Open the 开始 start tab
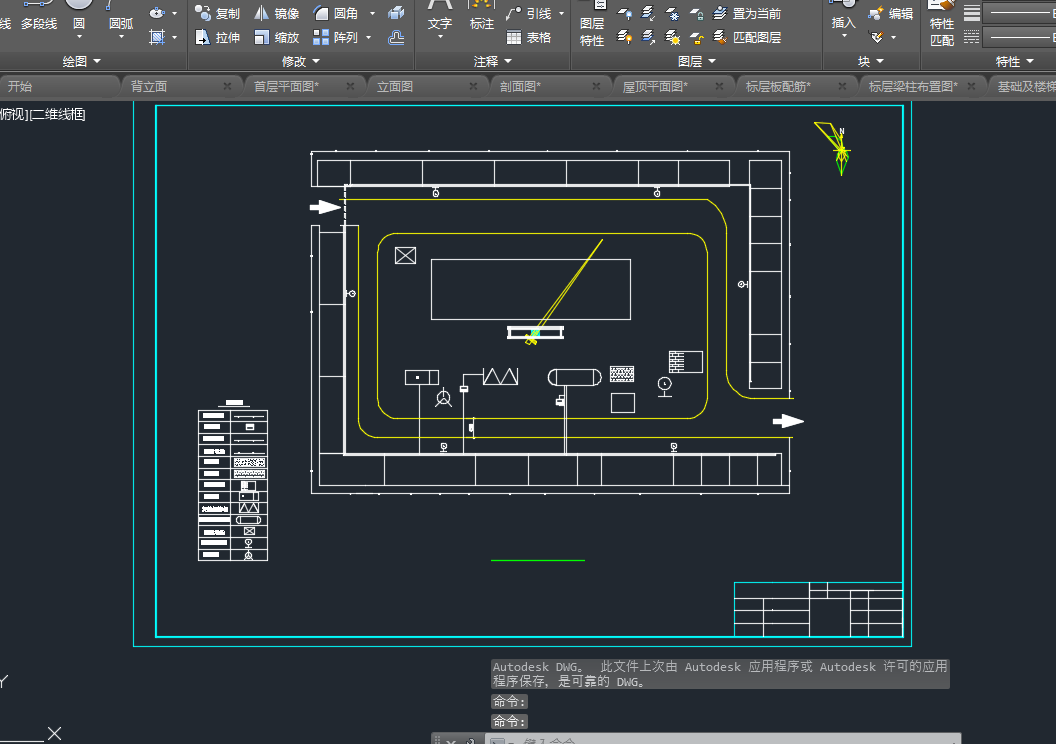This screenshot has width=1056, height=744. [20, 87]
